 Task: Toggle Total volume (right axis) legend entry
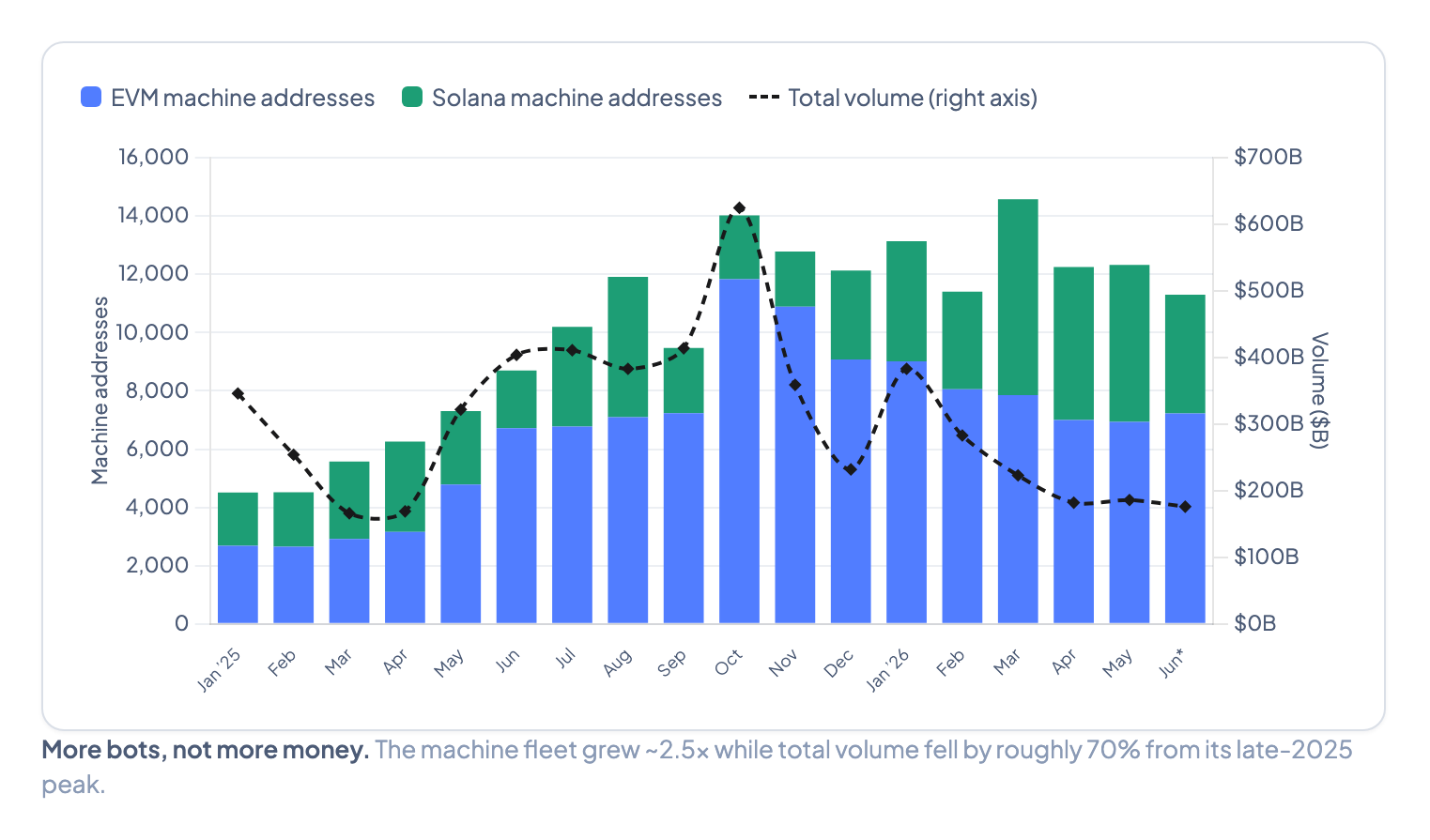[893, 98]
